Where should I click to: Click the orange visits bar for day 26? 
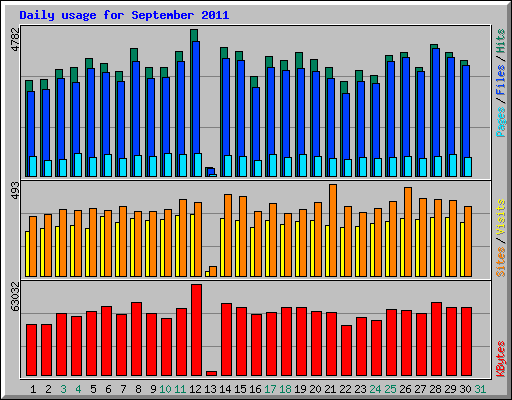click(408, 232)
